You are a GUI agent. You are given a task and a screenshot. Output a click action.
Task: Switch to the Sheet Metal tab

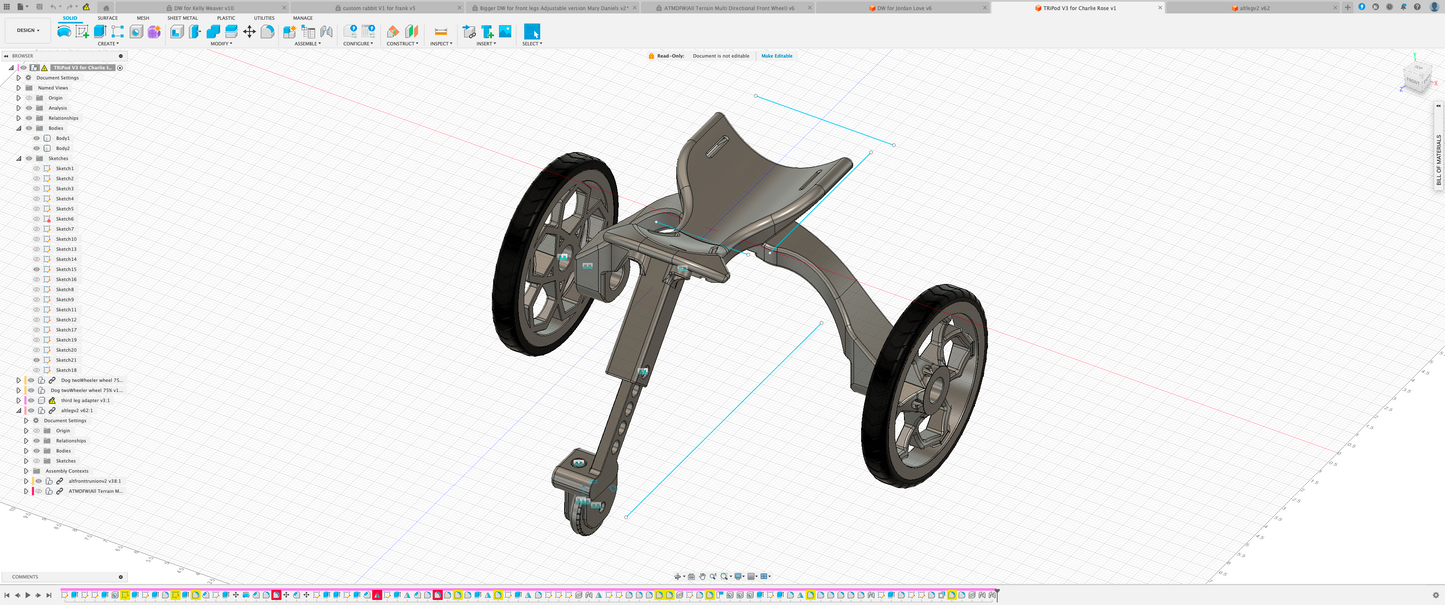point(182,18)
